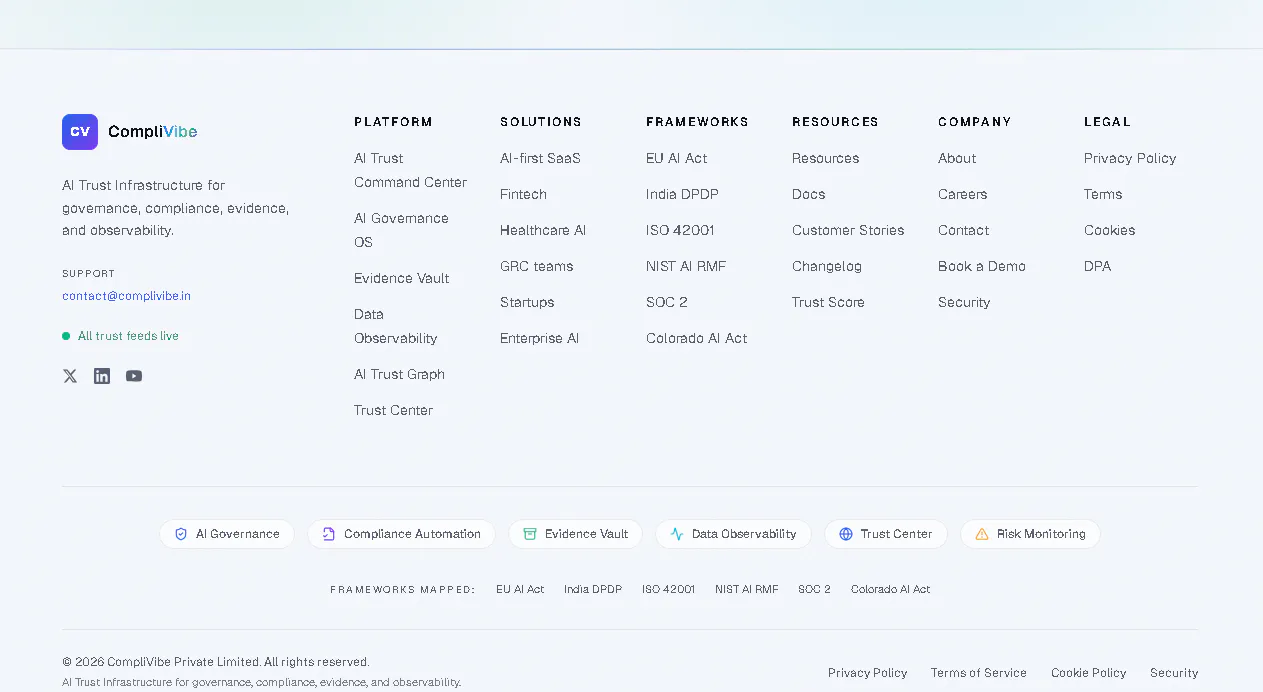Click the AI Governance pill button
This screenshot has height=692, width=1263.
tap(227, 534)
